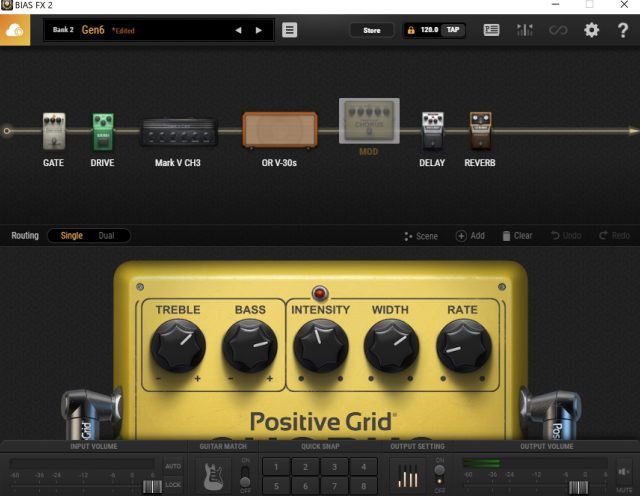
Task: Click the TREBLE knob
Action: tap(178, 345)
